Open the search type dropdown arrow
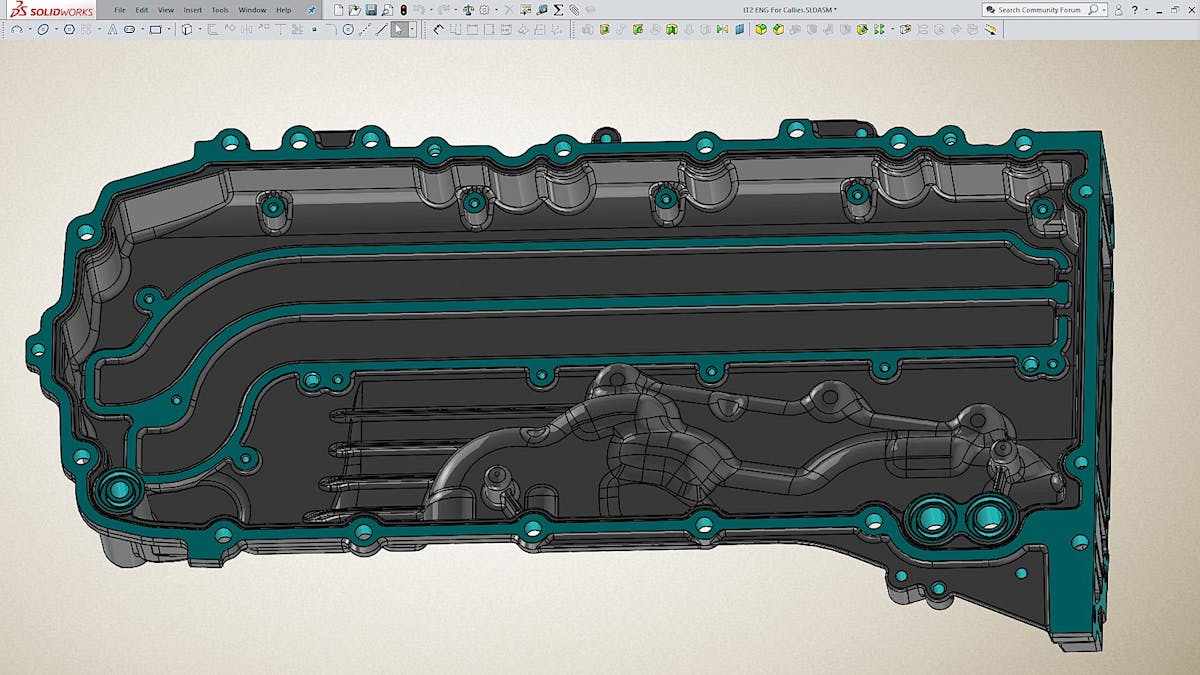 1102,9
